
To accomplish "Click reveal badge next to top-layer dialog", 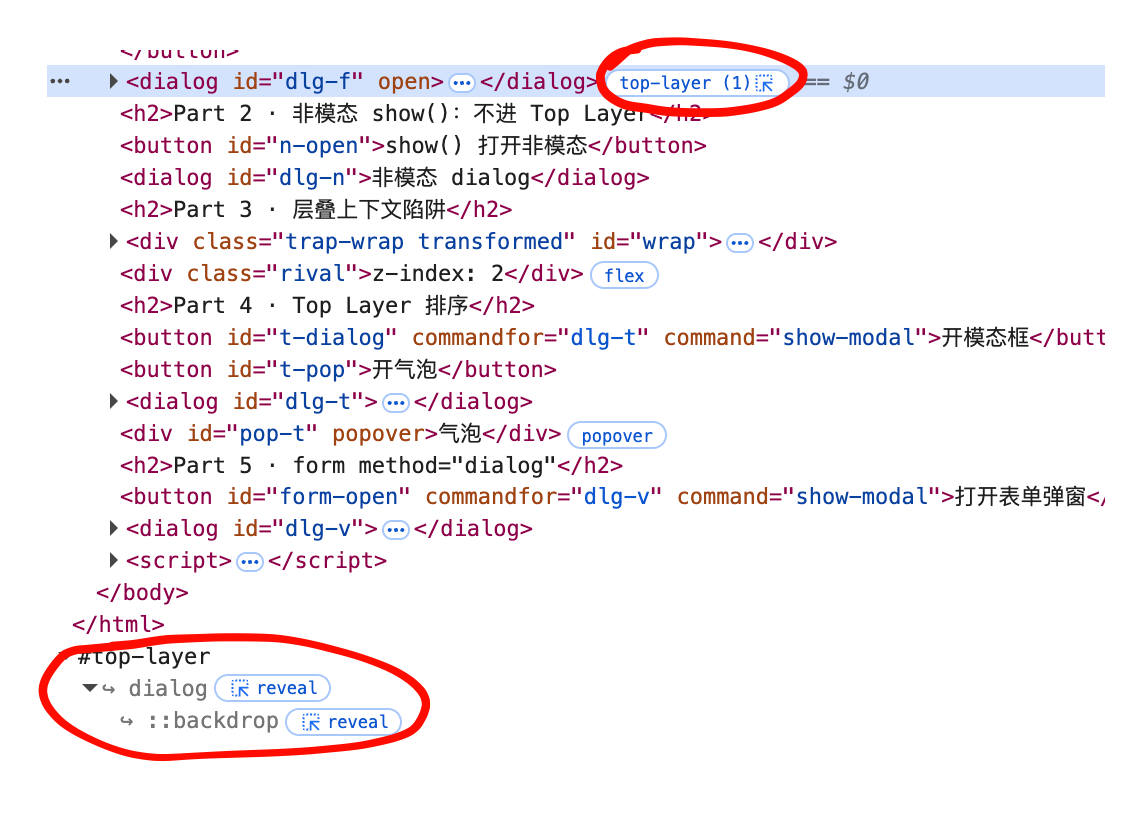I will [x=273, y=688].
